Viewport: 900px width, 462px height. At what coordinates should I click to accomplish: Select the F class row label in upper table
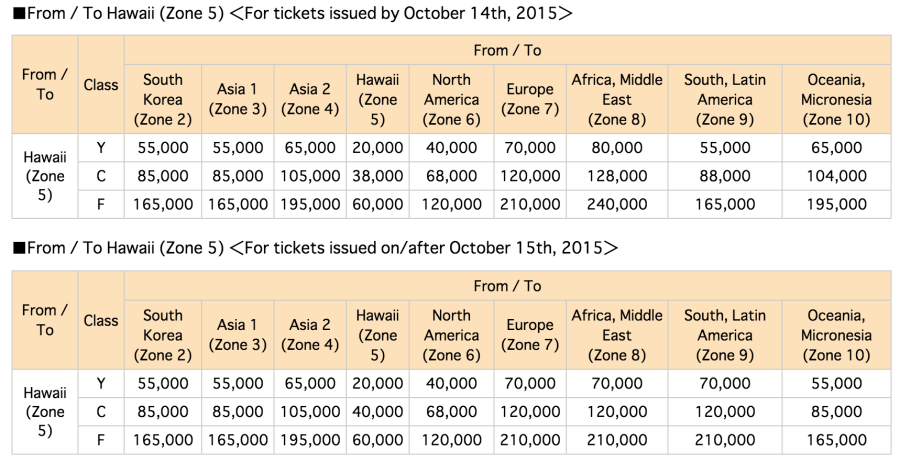101,204
